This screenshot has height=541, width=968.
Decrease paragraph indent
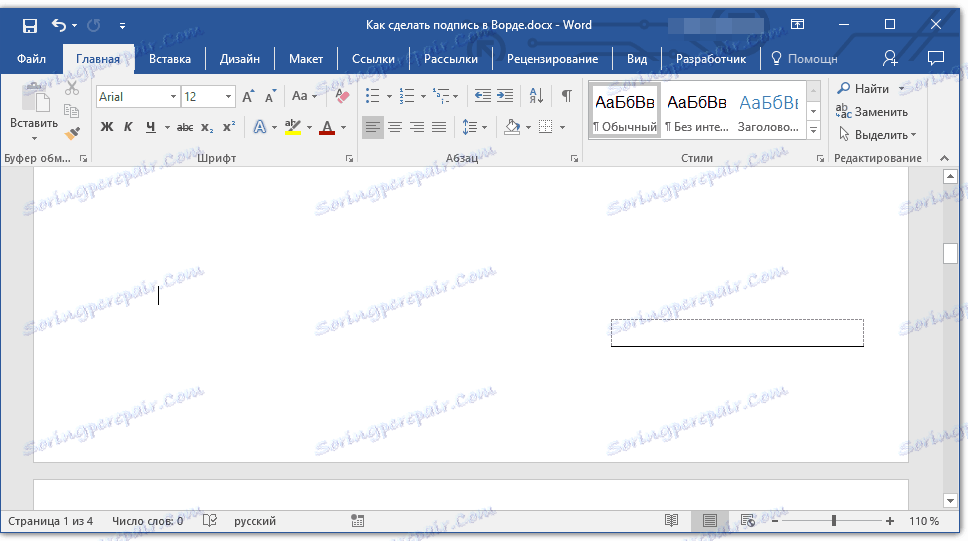pyautogui.click(x=482, y=96)
